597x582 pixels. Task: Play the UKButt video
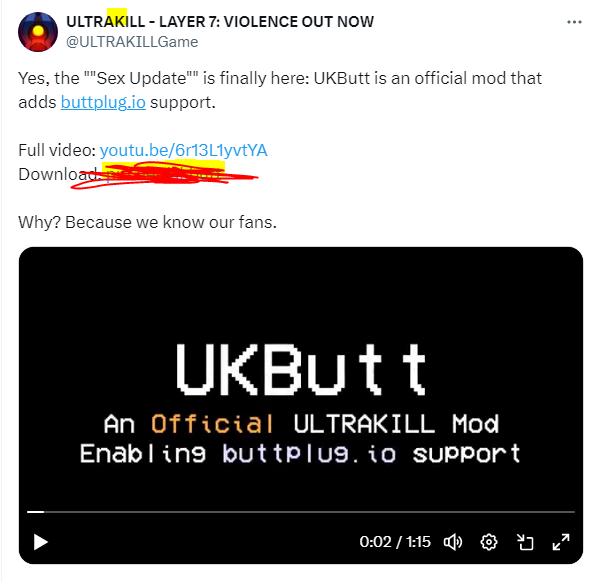[40, 542]
